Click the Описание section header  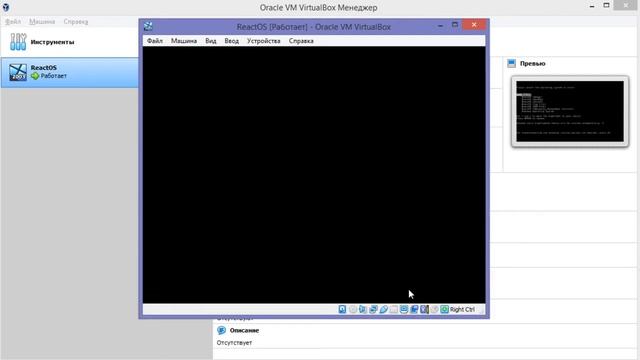tap(244, 330)
